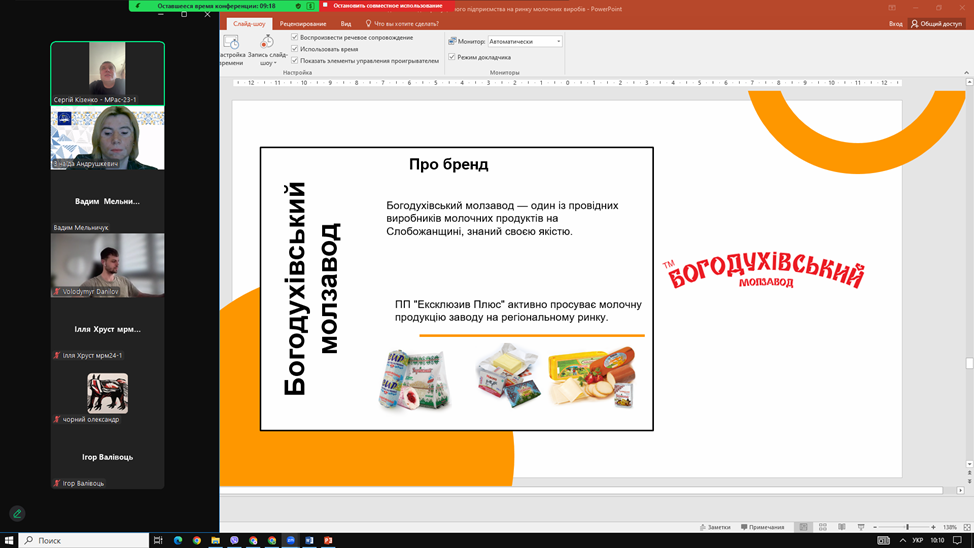Show hidden system tray icons chevron
Image resolution: width=974 pixels, height=548 pixels.
(x=903, y=540)
